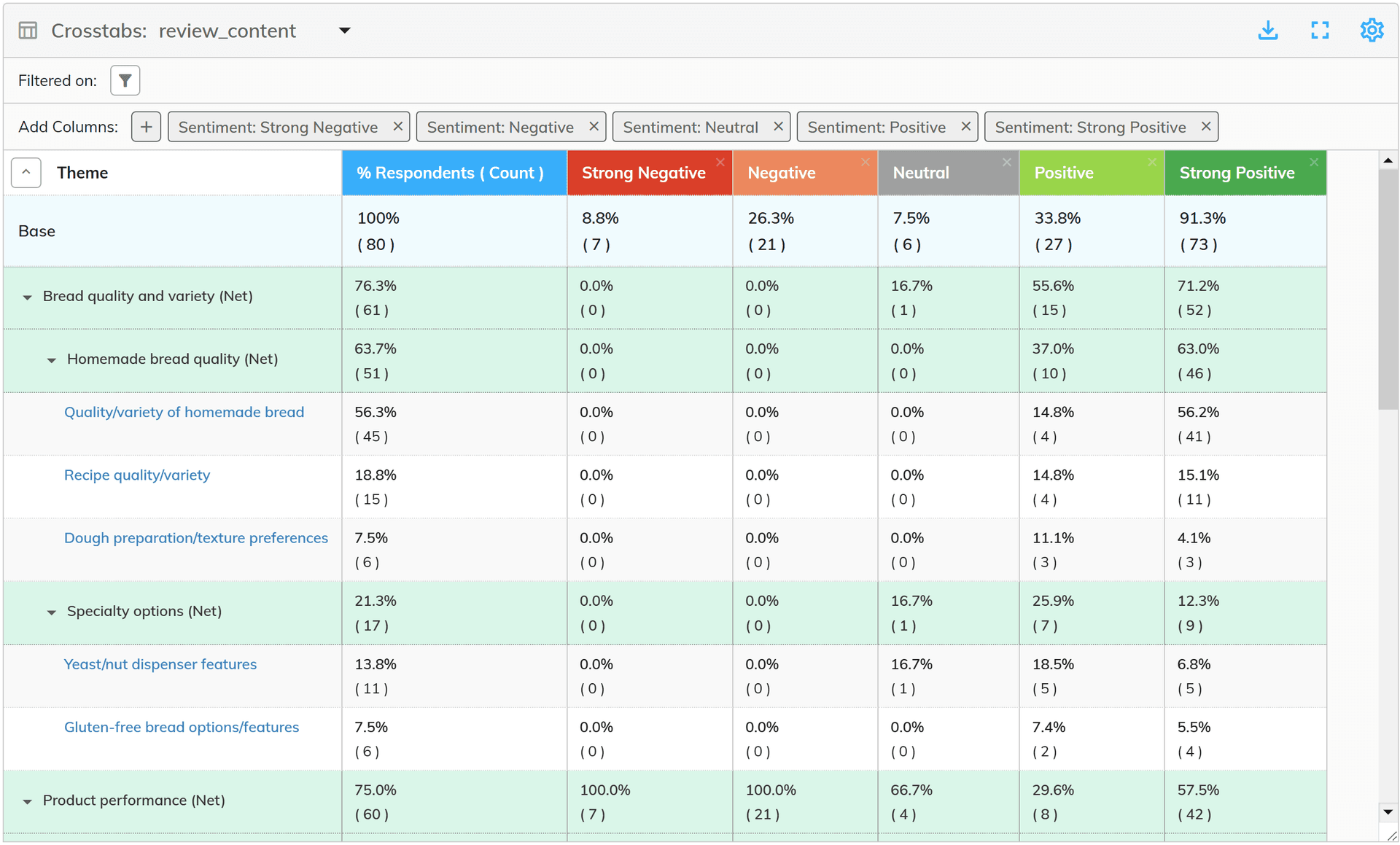Remove Sentiment: Strong Positive column tag
1400x845 pixels.
click(x=1206, y=126)
